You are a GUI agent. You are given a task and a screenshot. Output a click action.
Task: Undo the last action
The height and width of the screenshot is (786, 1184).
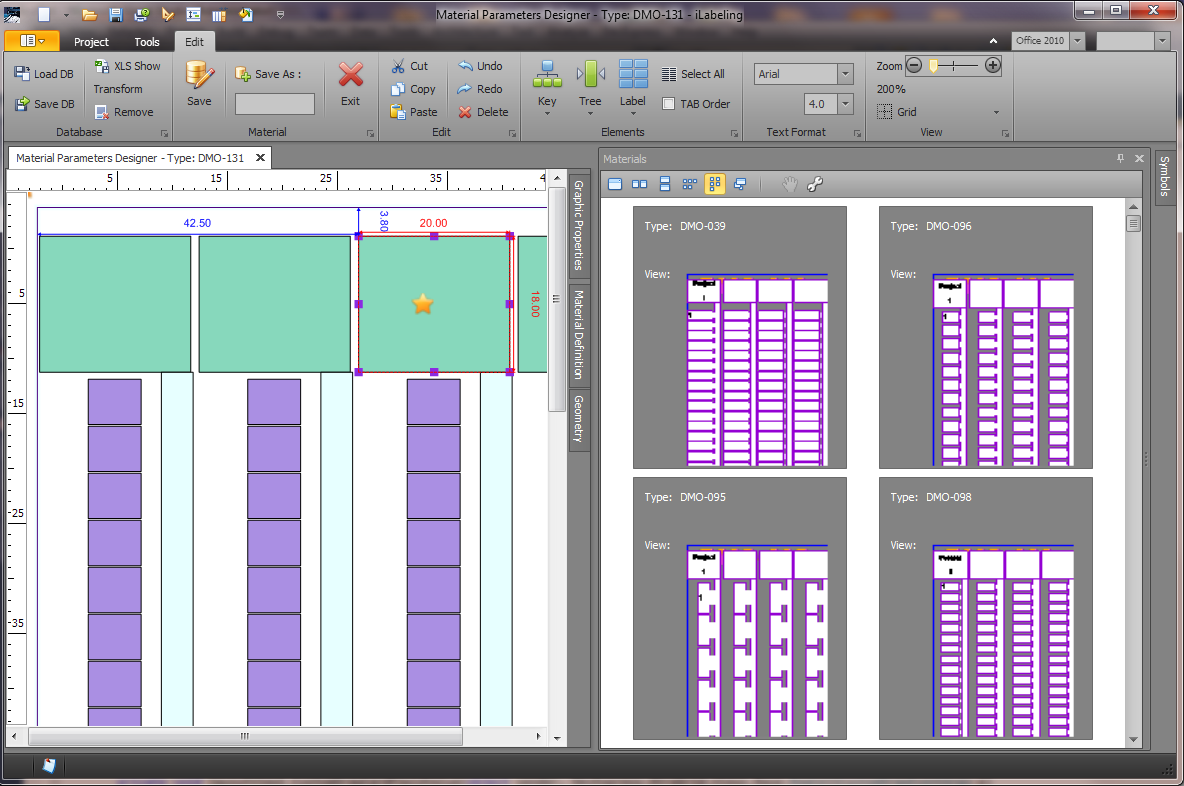point(479,66)
